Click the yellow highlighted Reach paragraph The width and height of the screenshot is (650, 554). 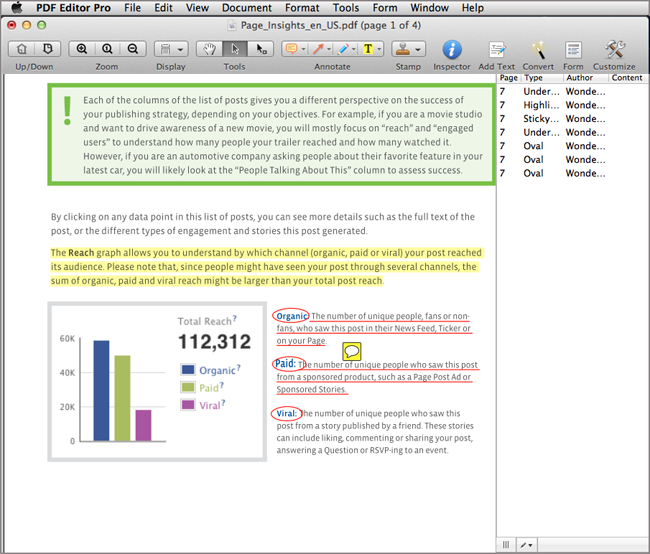[x=266, y=267]
